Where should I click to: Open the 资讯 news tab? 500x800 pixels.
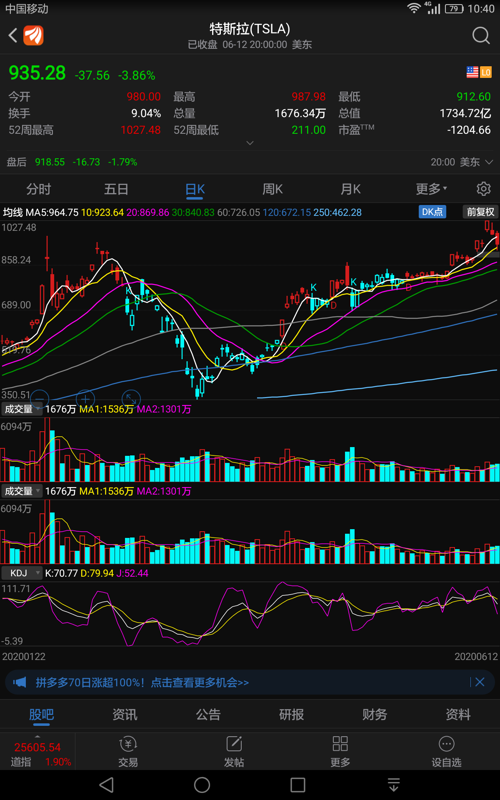(124, 715)
